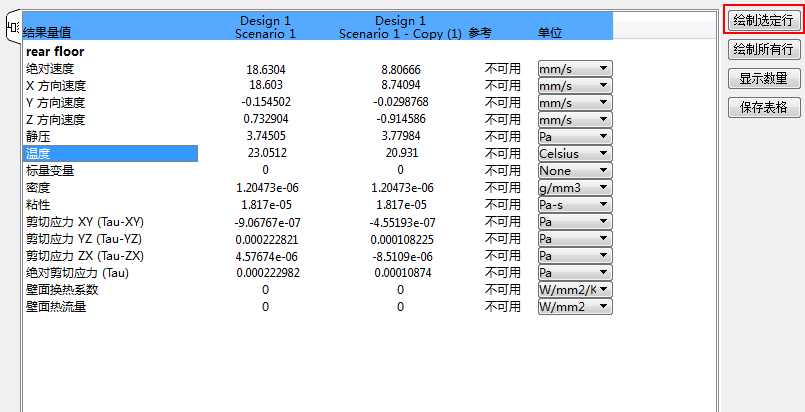Open the W/mm2 dropdown for 壁面热流量
This screenshot has width=805, height=412.
tap(575, 306)
